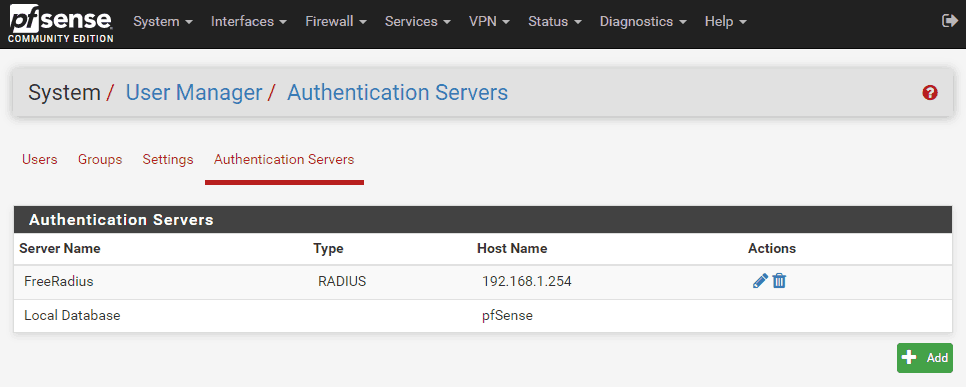The height and width of the screenshot is (387, 966).
Task: Click the logout icon in top bar
Action: coord(949,21)
